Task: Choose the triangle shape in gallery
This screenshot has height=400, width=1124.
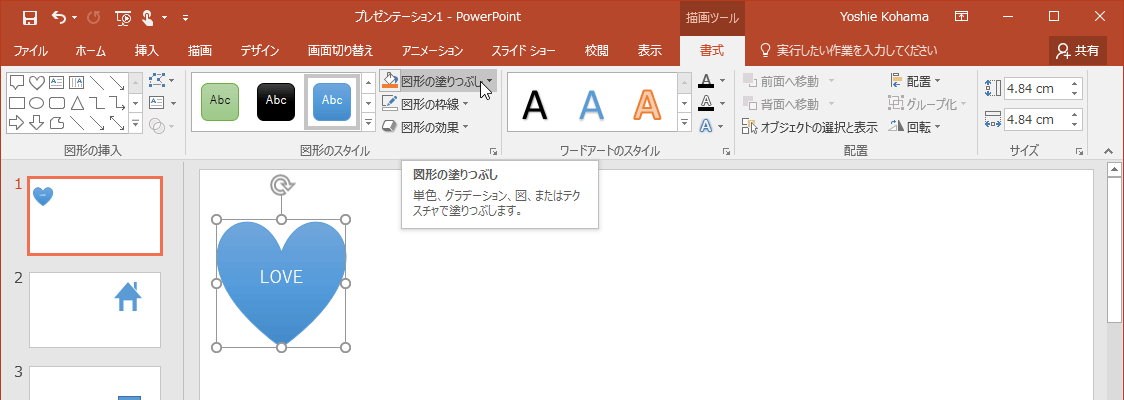Action: [77, 103]
